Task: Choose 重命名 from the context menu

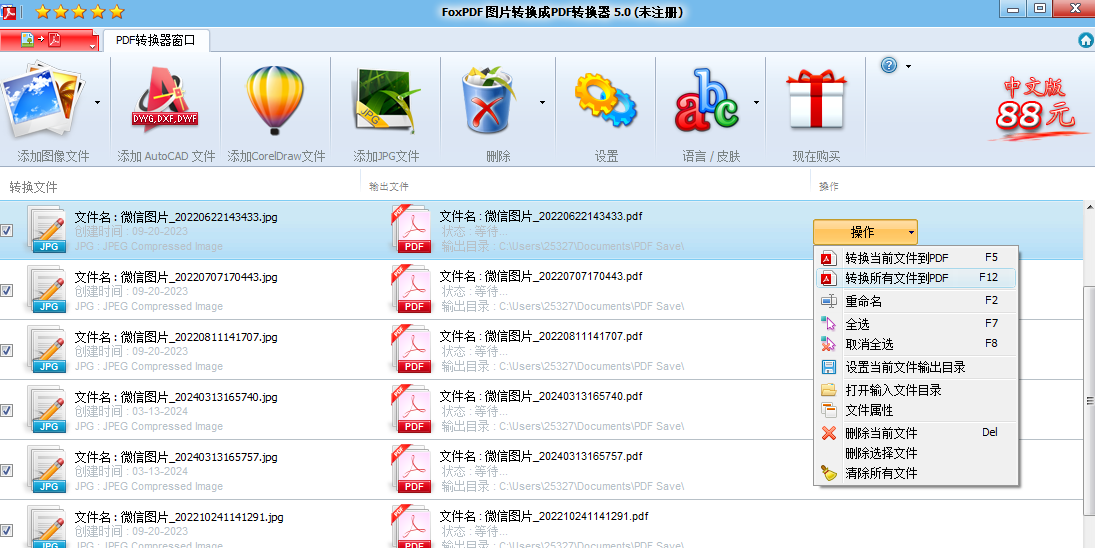Action: [x=916, y=301]
